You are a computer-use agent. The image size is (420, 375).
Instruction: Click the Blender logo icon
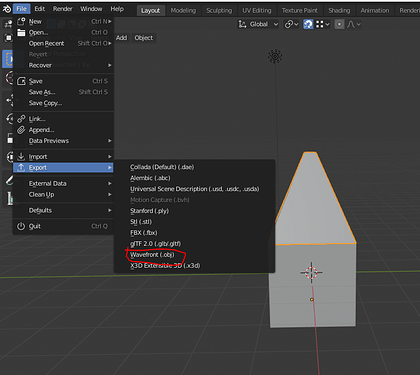coord(7,9)
